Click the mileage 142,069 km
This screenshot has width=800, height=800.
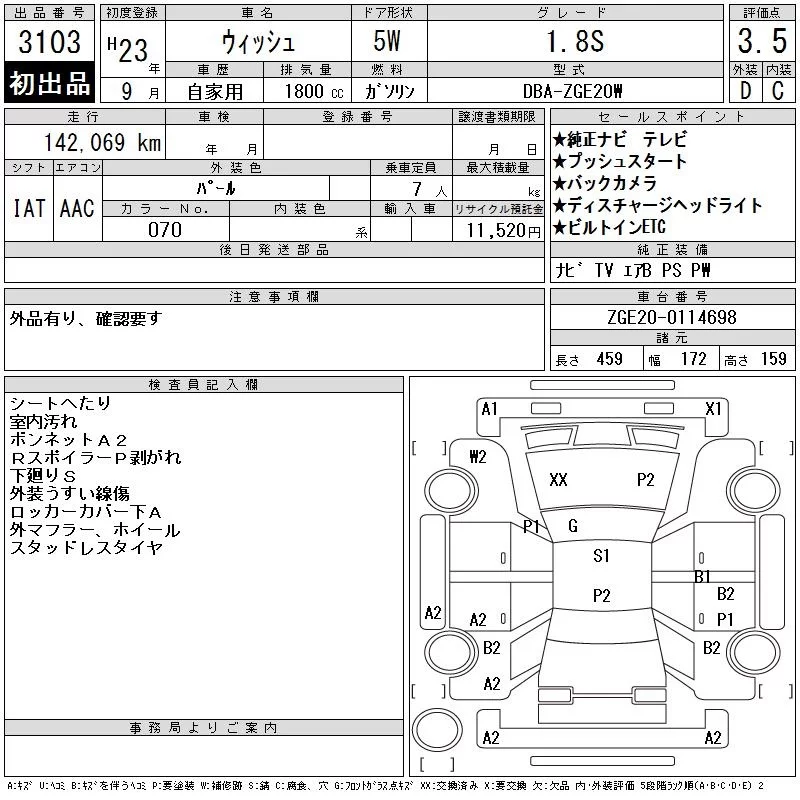pos(102,143)
